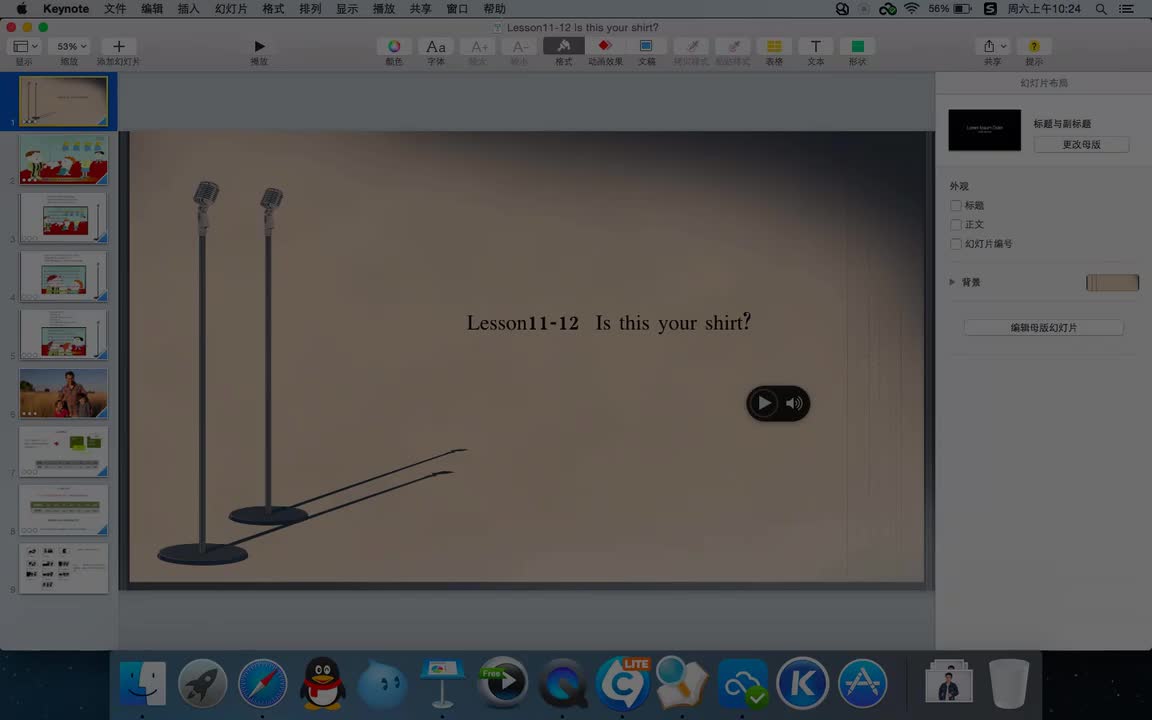The width and height of the screenshot is (1152, 720).
Task: Open QQ penguin icon in dock
Action: [323, 683]
